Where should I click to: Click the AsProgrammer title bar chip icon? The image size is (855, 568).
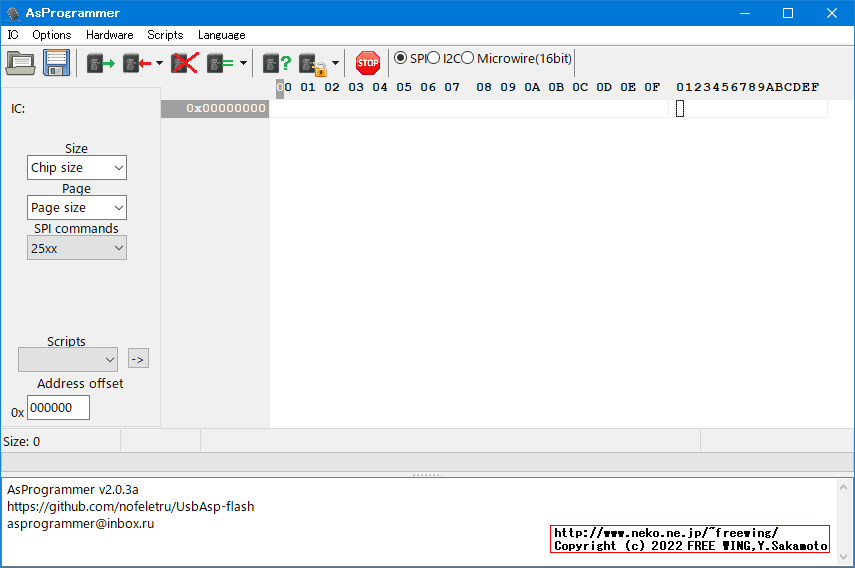pos(13,13)
